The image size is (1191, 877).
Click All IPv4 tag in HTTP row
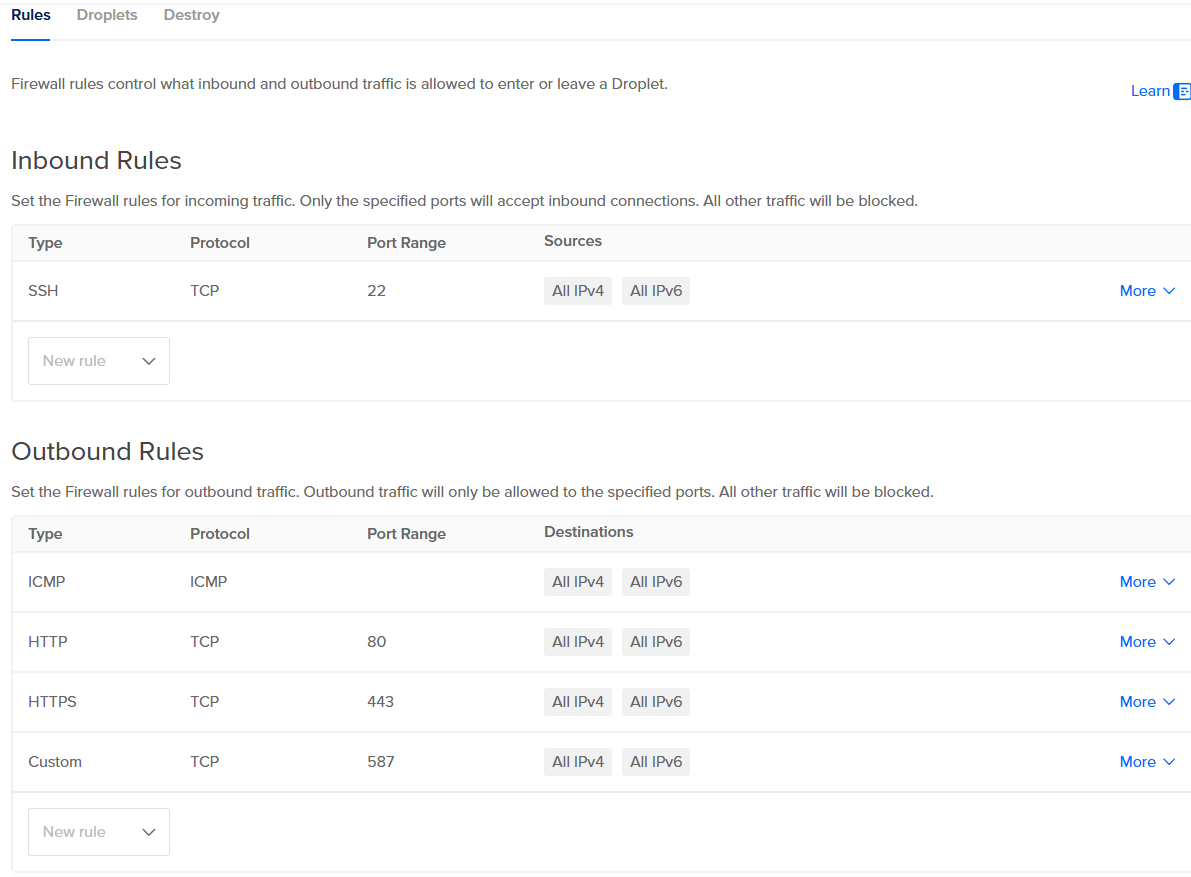tap(578, 642)
